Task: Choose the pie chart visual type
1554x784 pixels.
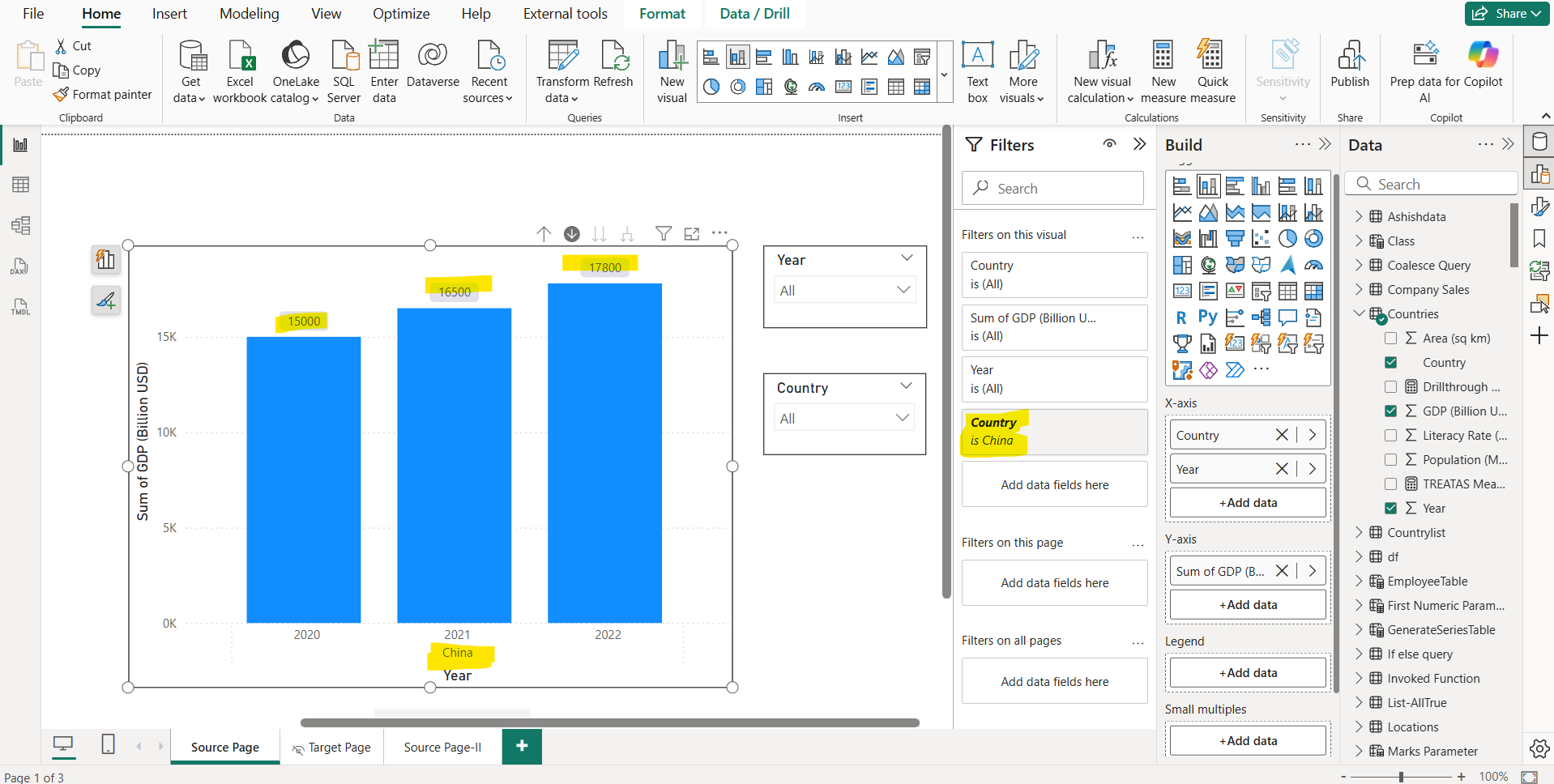Action: (x=1288, y=238)
